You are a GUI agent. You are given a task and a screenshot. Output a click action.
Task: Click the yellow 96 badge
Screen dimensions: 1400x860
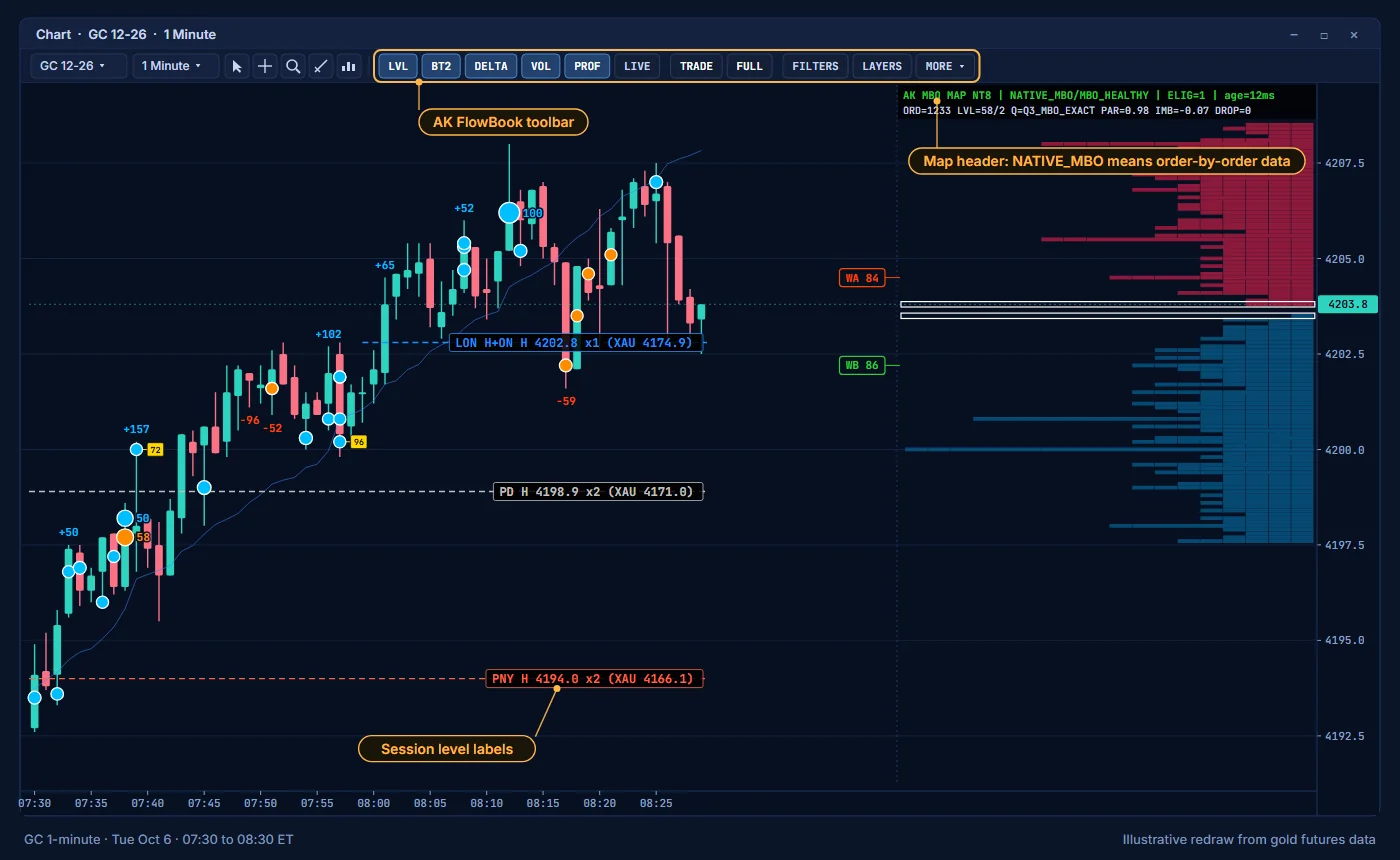click(358, 441)
